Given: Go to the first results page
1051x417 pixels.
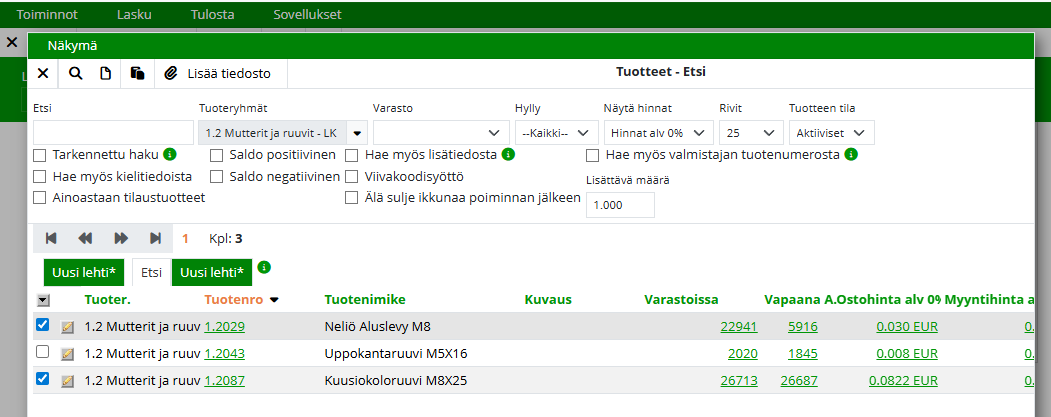Looking at the screenshot, I should (x=51, y=238).
